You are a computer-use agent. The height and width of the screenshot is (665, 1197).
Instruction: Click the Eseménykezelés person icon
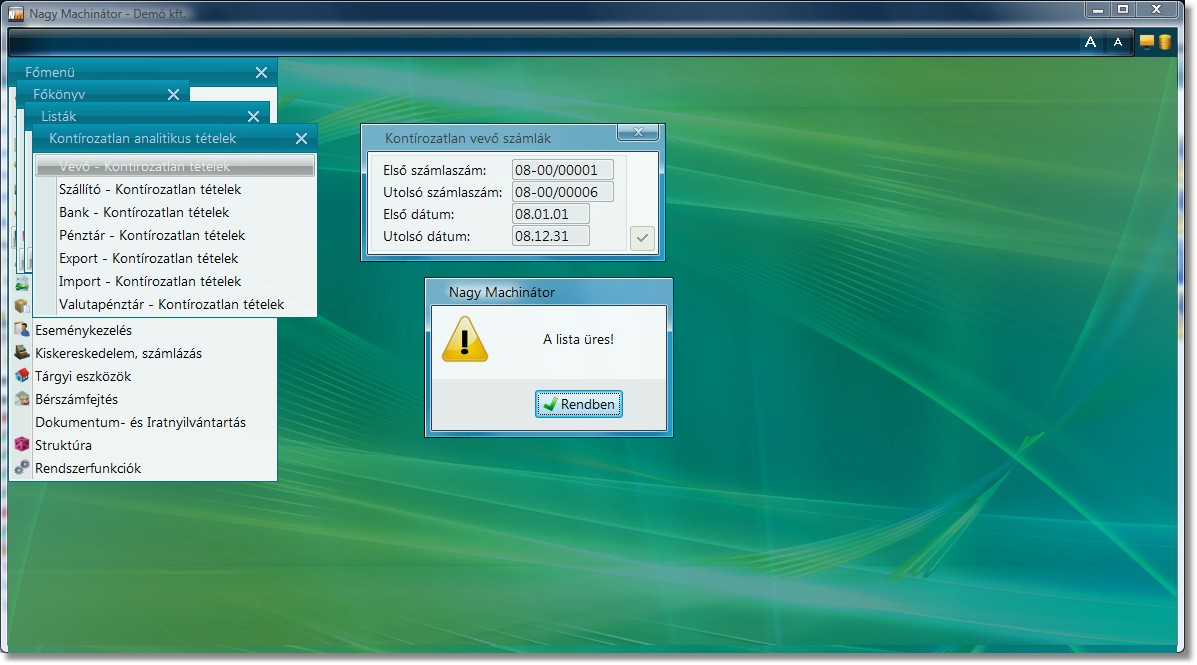point(22,330)
